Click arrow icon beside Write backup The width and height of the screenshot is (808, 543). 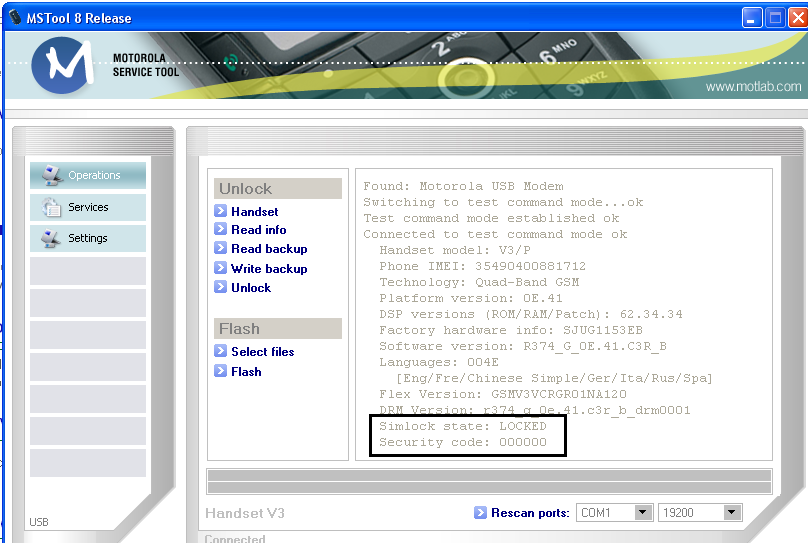(221, 267)
